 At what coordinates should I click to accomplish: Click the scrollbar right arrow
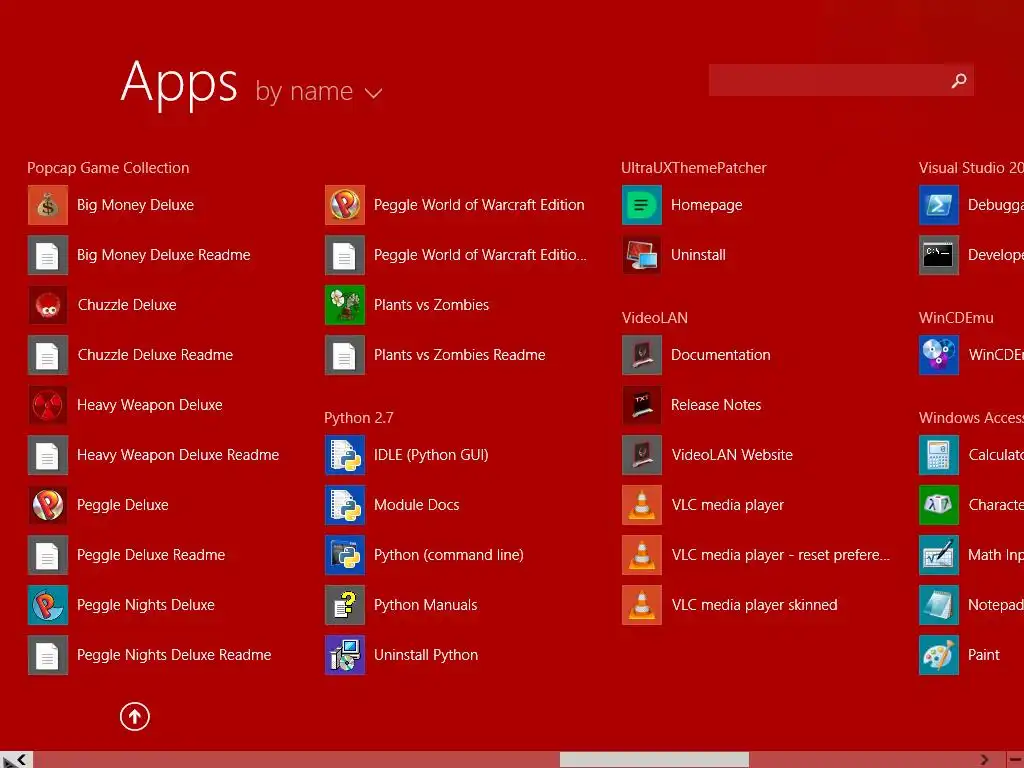(x=985, y=760)
